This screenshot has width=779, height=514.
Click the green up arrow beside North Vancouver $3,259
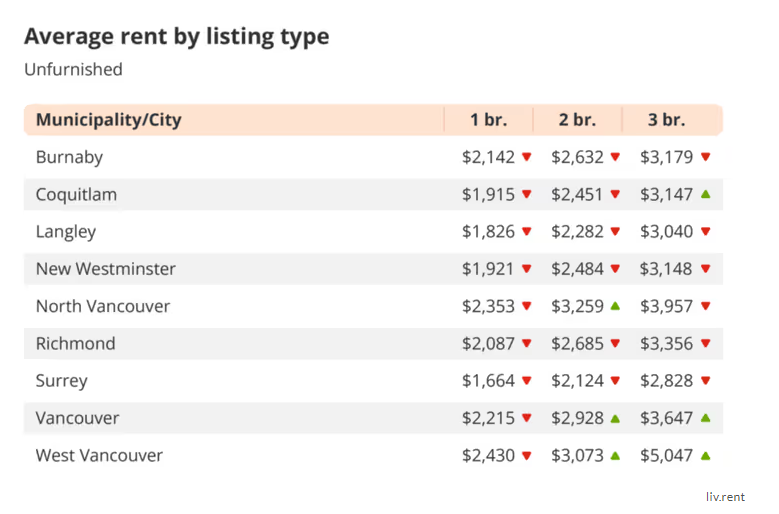[x=615, y=306]
